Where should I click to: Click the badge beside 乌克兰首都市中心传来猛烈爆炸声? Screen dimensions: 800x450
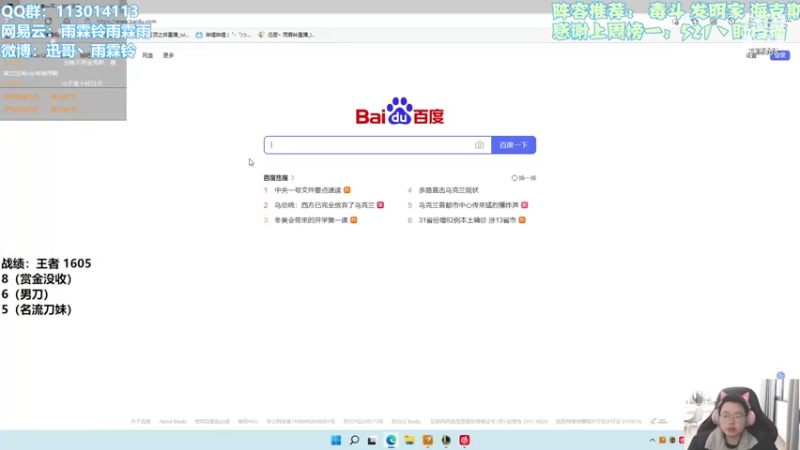coord(524,205)
